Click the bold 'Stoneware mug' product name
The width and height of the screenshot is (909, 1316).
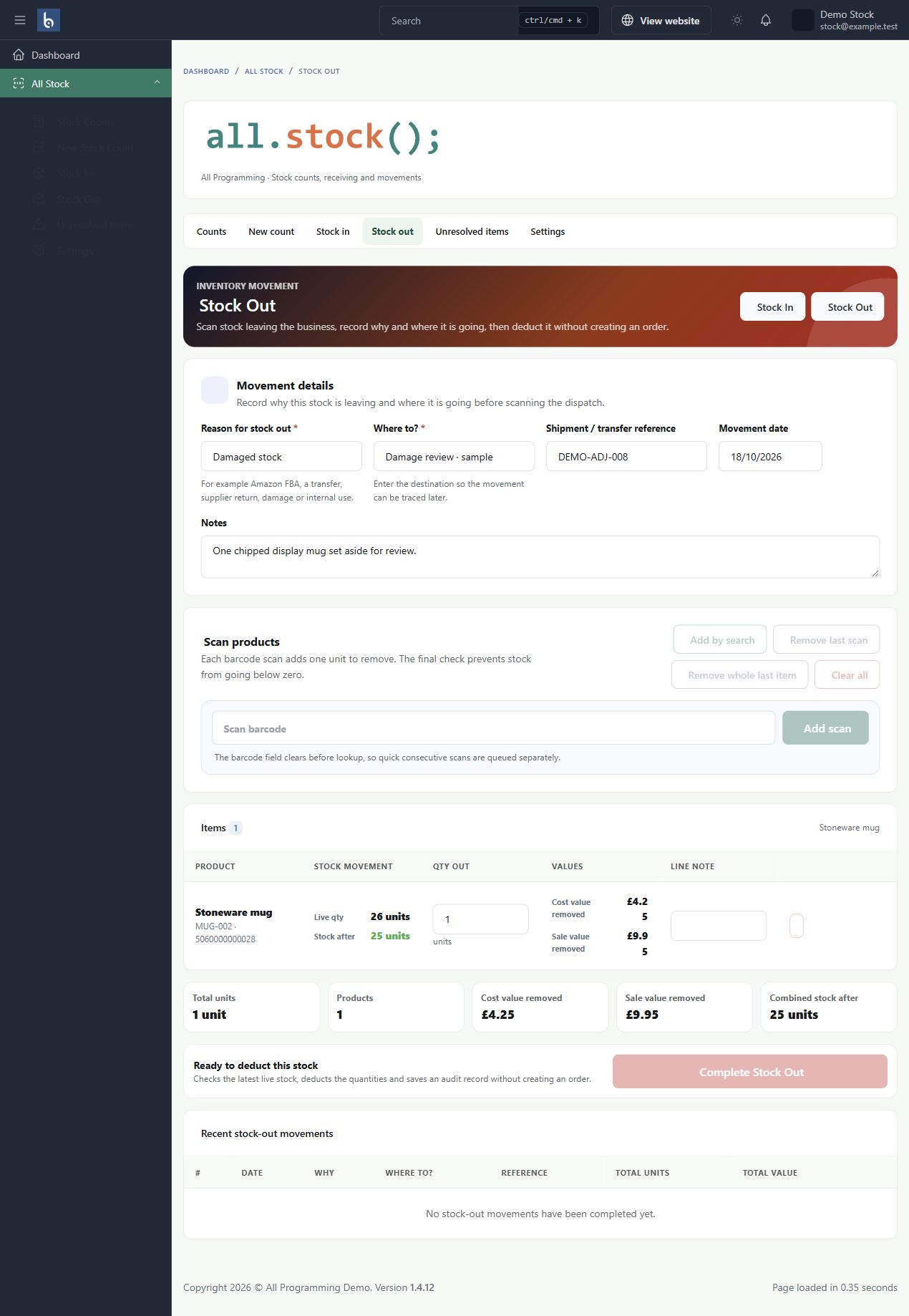233,913
